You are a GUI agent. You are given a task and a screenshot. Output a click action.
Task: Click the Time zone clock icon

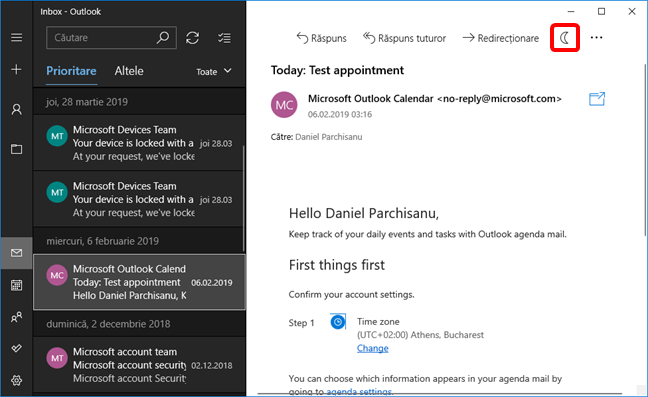(338, 322)
